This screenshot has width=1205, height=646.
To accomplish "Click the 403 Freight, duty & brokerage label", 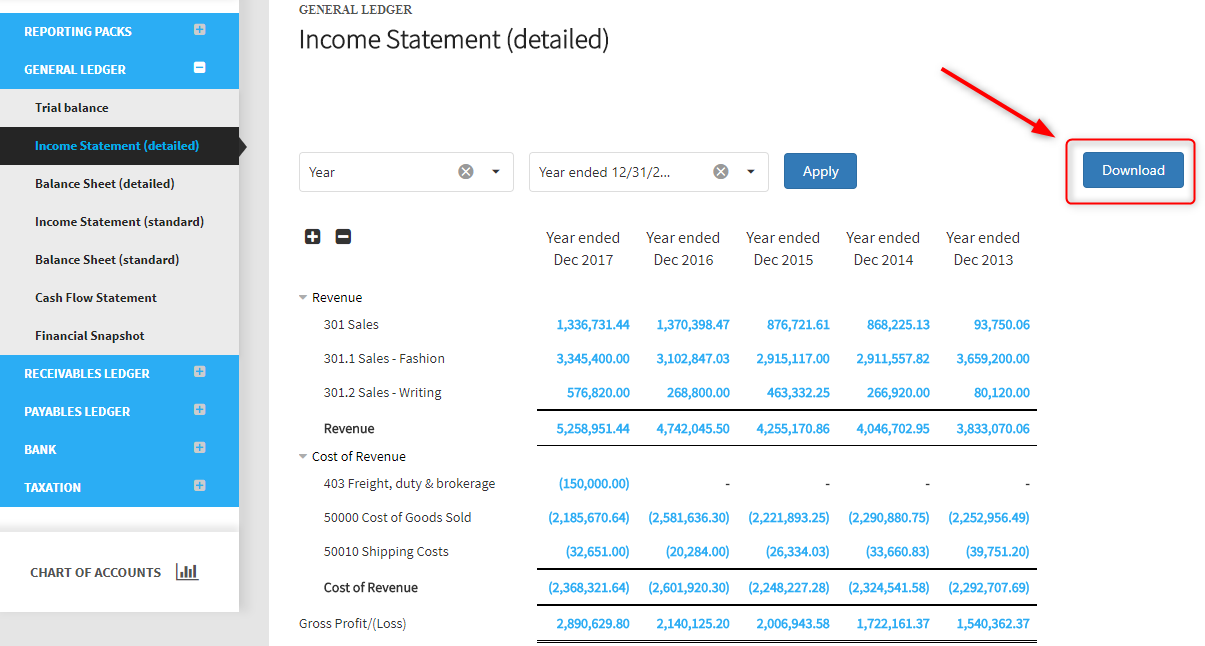I will coord(410,484).
